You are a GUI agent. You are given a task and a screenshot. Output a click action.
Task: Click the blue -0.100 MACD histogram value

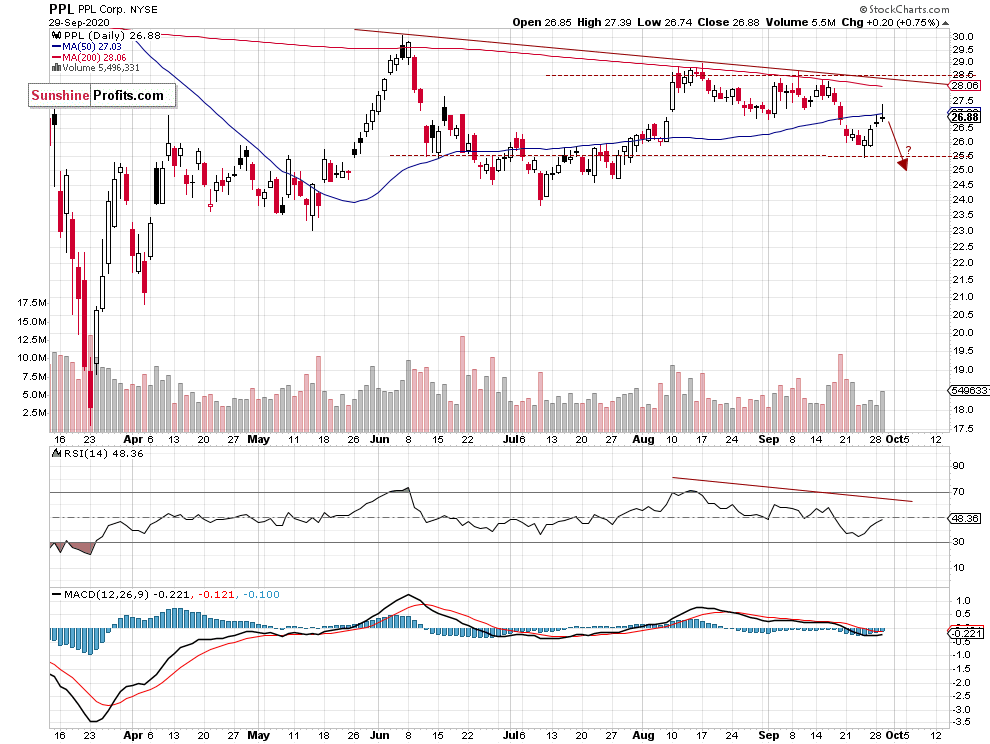coord(261,594)
